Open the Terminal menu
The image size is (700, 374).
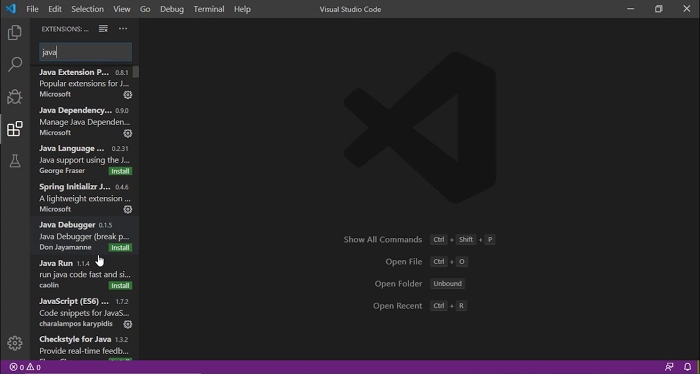(x=209, y=9)
